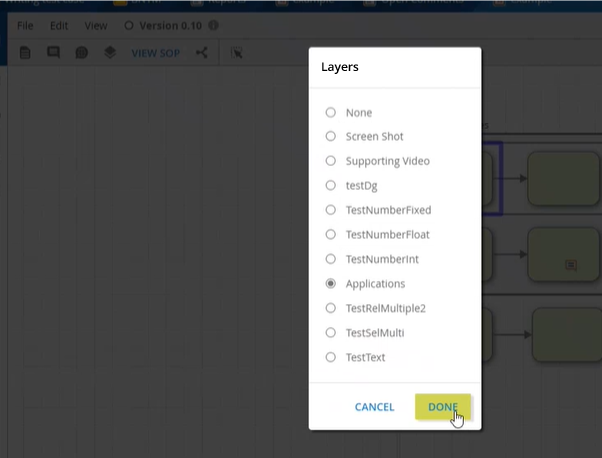602x458 pixels.
Task: Open the File menu
Action: click(25, 25)
